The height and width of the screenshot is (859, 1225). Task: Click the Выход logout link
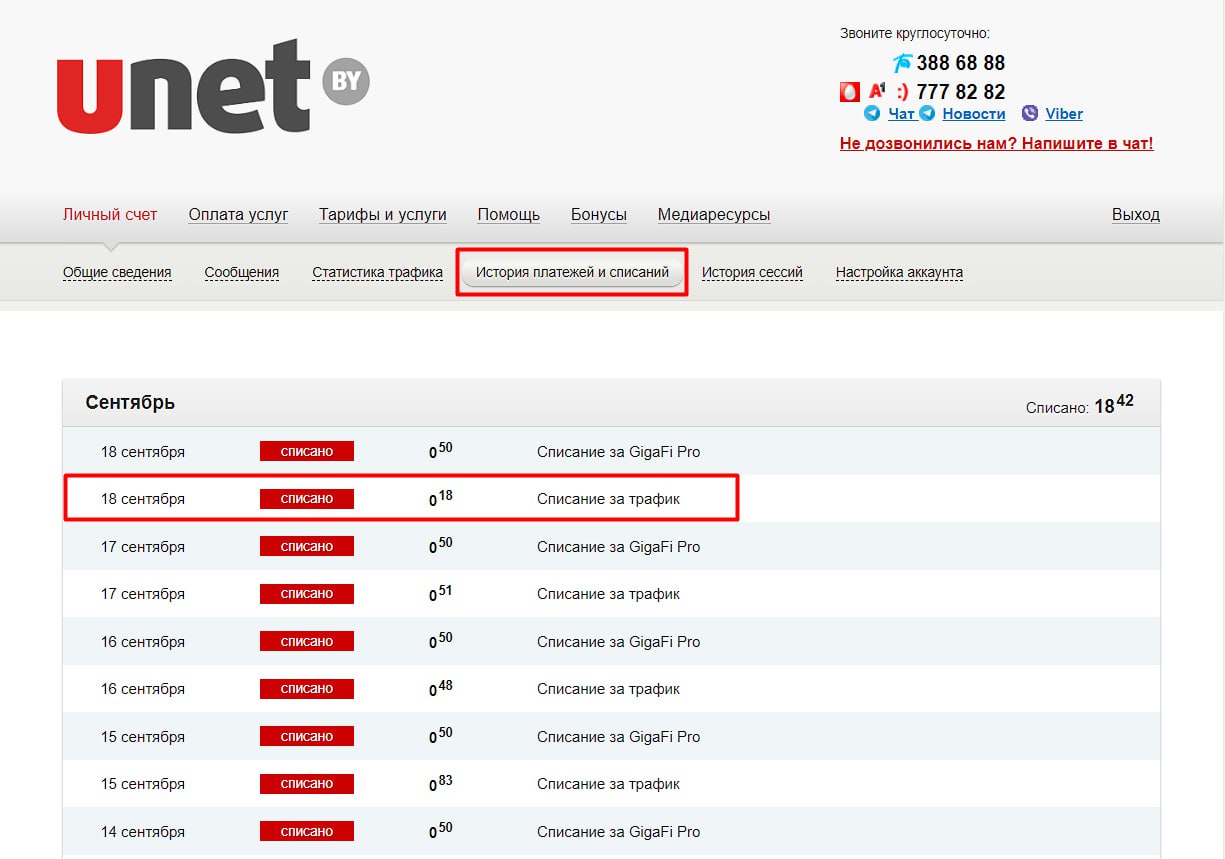click(x=1135, y=215)
